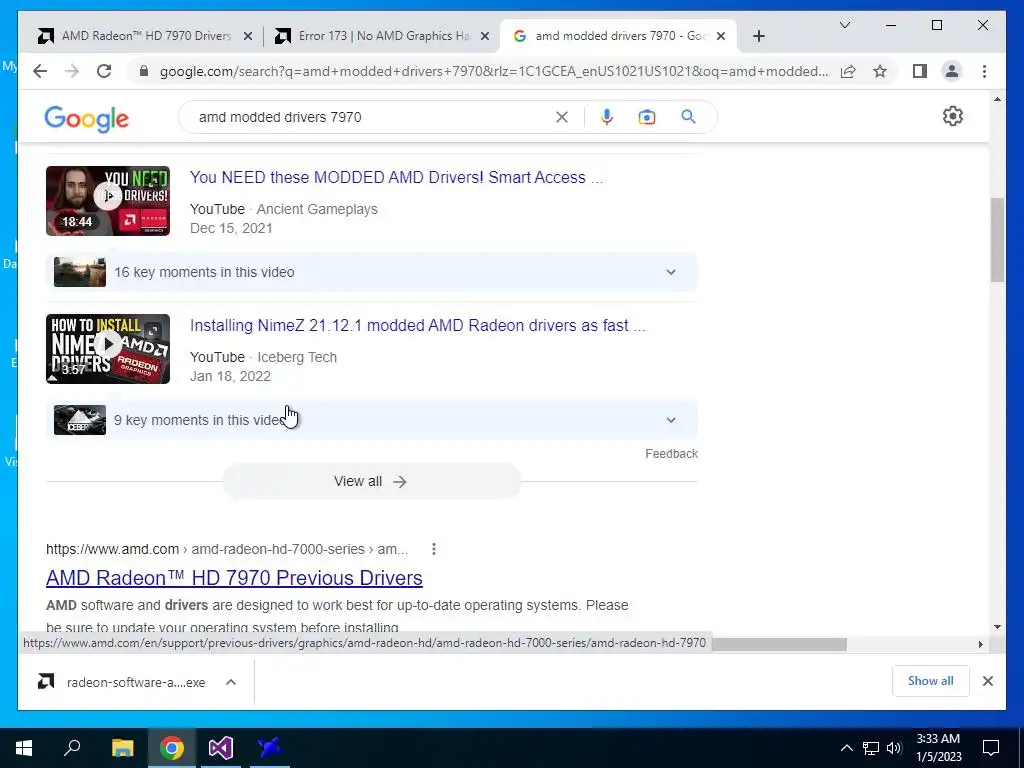Viewport: 1024px width, 768px height.
Task: Send Feedback on video results
Action: (x=671, y=454)
